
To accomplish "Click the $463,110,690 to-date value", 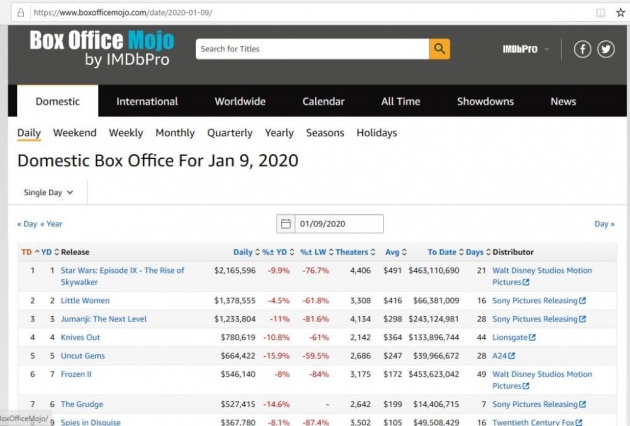I will [x=434, y=271].
